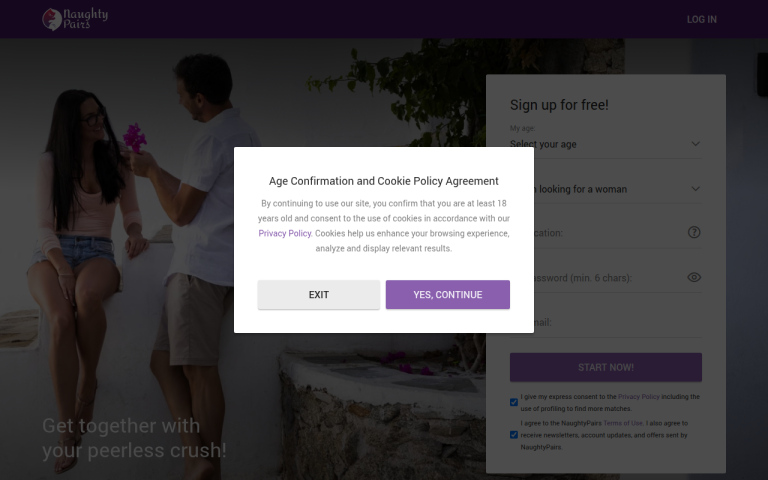
Task: Click the 'Sign up for free!' heading
Action: point(559,105)
